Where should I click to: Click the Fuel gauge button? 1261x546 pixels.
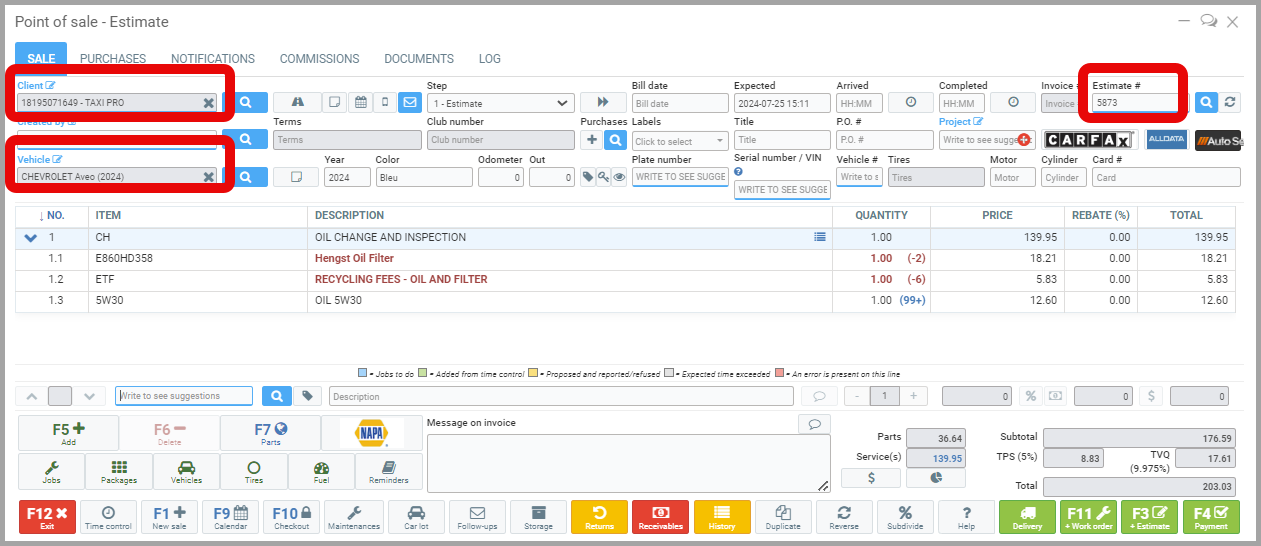click(x=321, y=471)
